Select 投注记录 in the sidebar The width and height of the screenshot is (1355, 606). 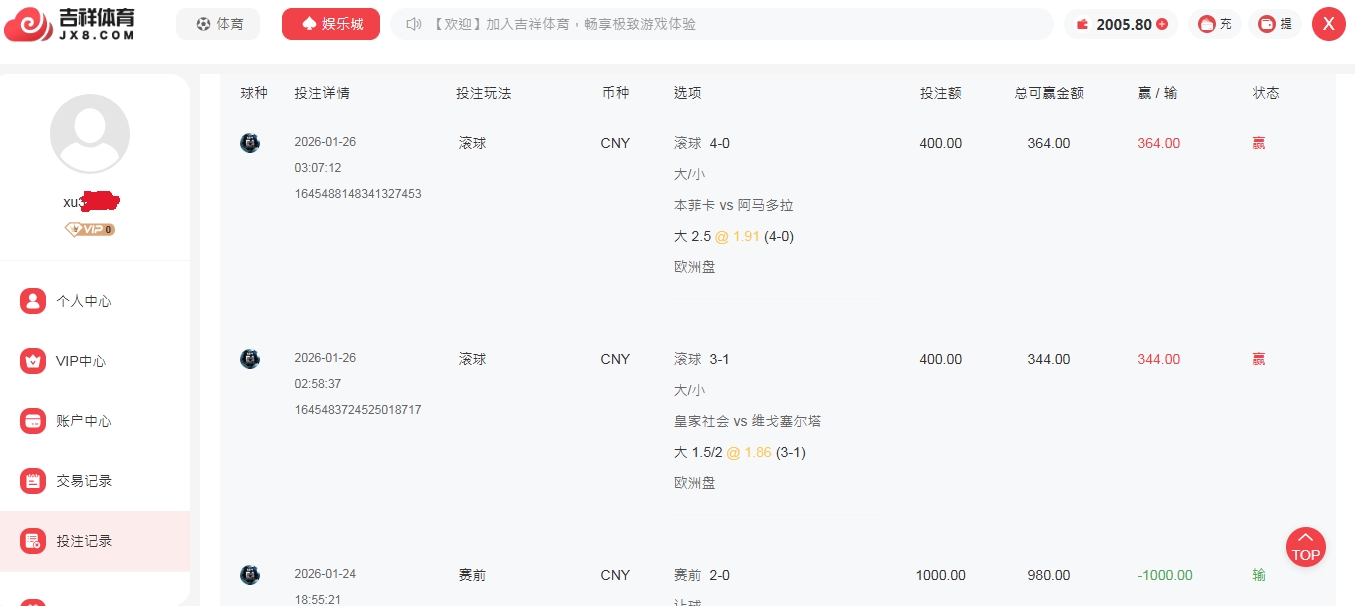84,541
